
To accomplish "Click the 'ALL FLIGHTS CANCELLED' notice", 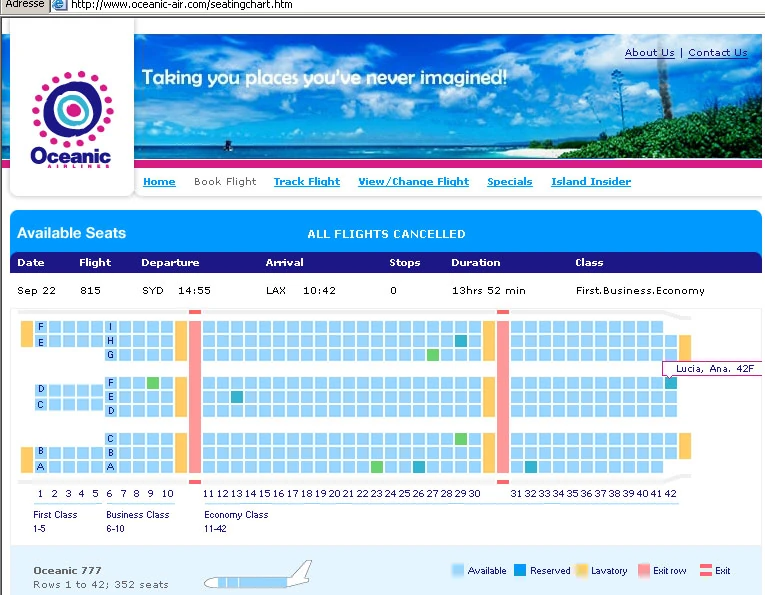I will pos(386,234).
